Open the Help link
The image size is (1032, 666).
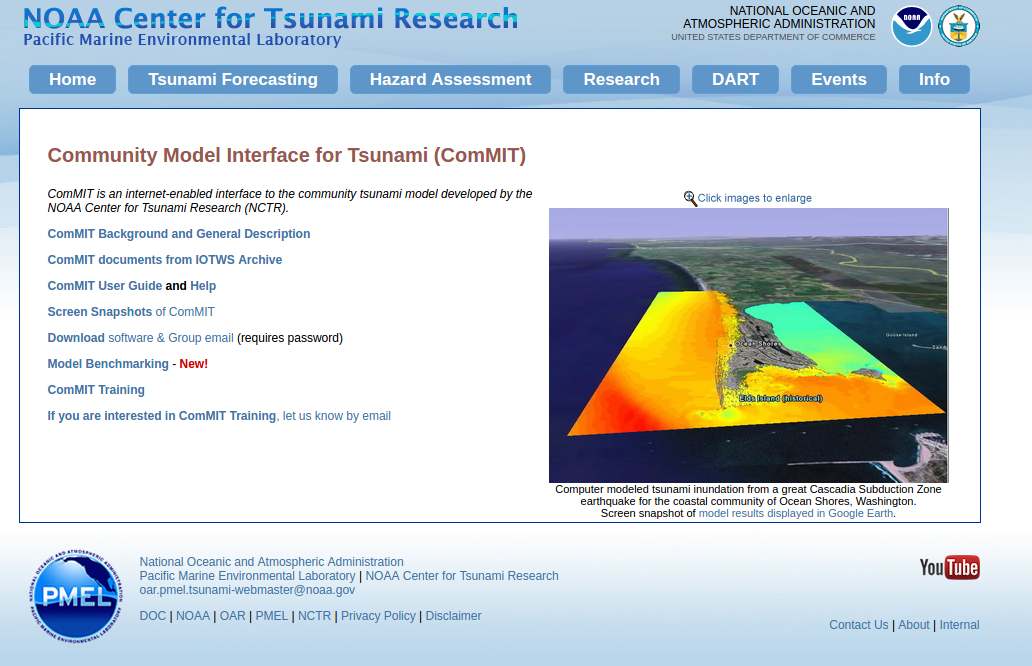click(203, 286)
